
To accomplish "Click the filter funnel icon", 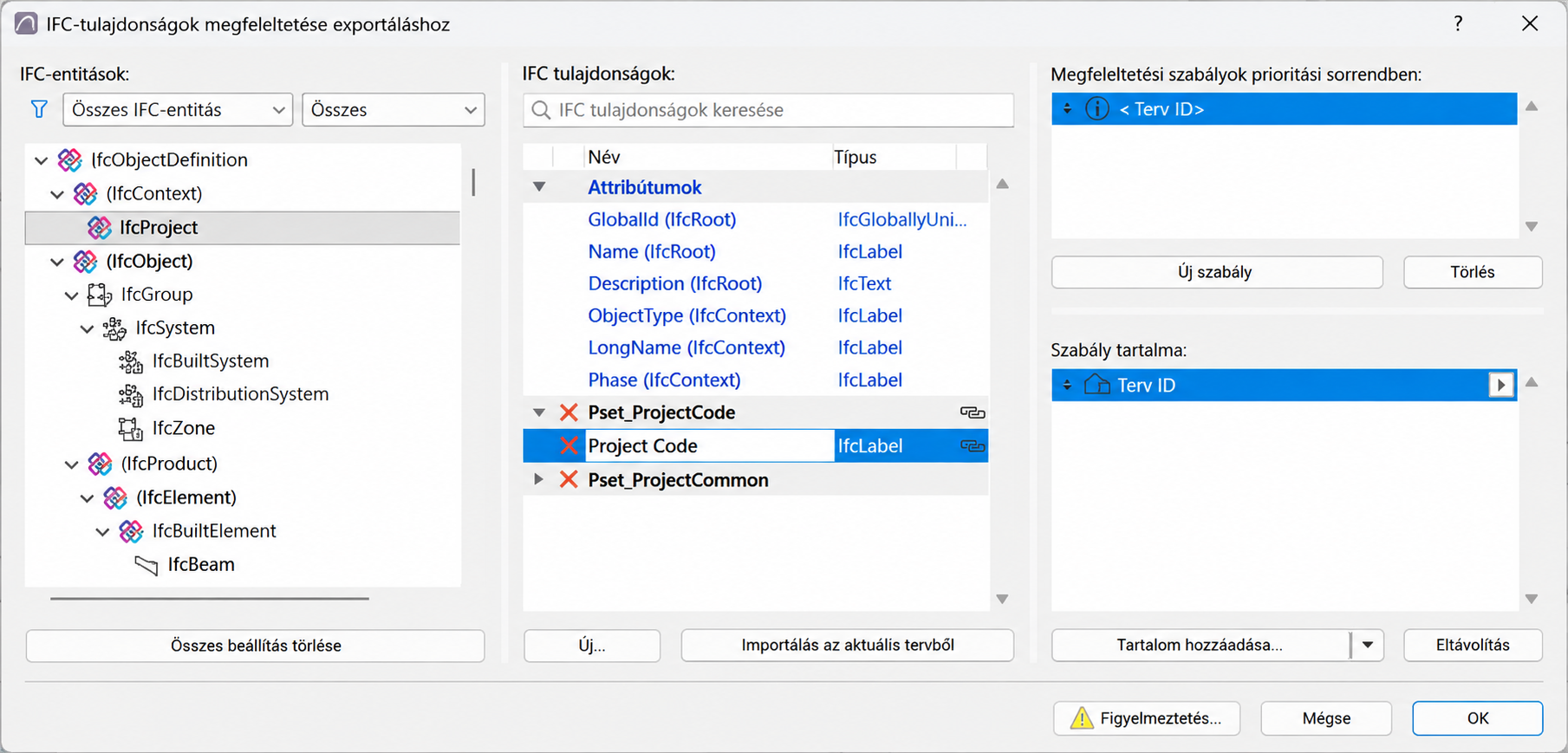I will pos(39,109).
